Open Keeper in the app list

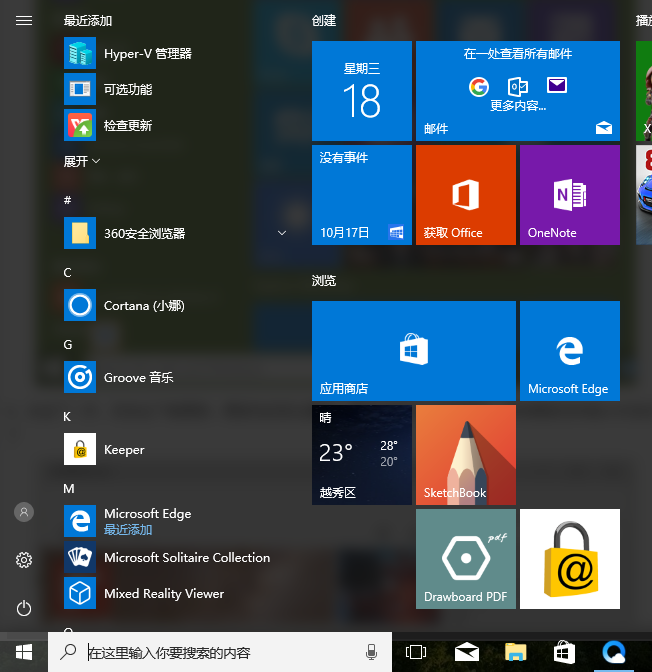[124, 450]
